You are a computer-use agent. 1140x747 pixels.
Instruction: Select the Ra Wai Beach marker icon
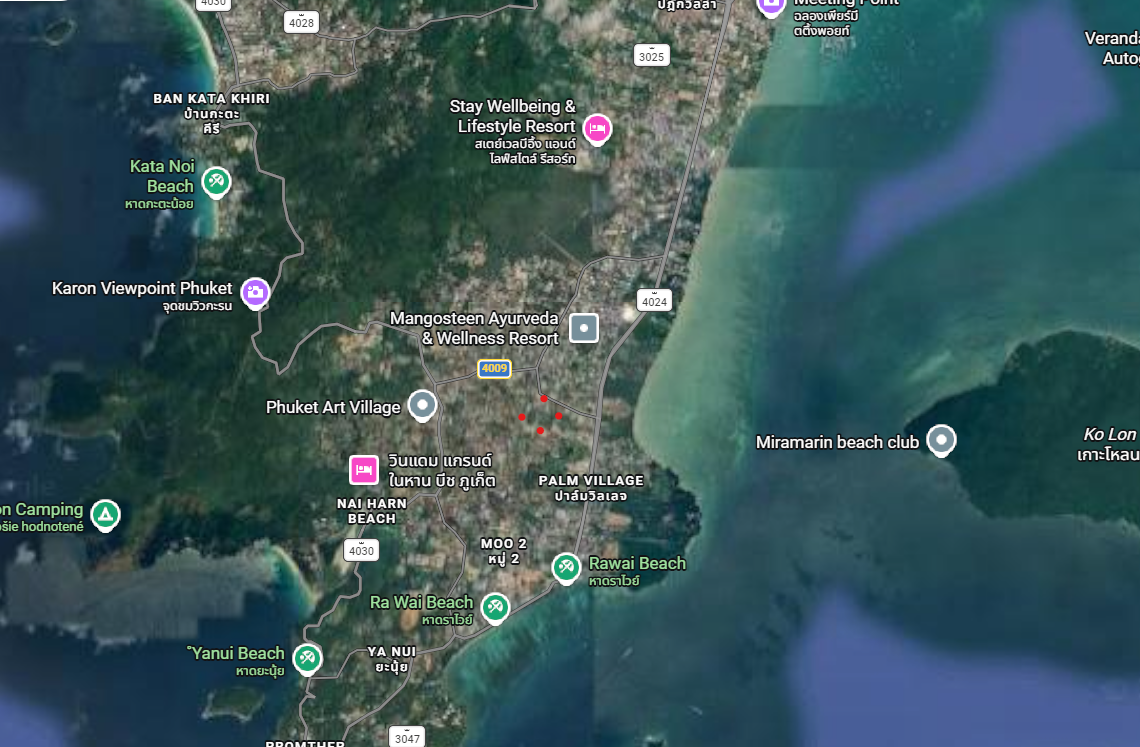click(495, 607)
